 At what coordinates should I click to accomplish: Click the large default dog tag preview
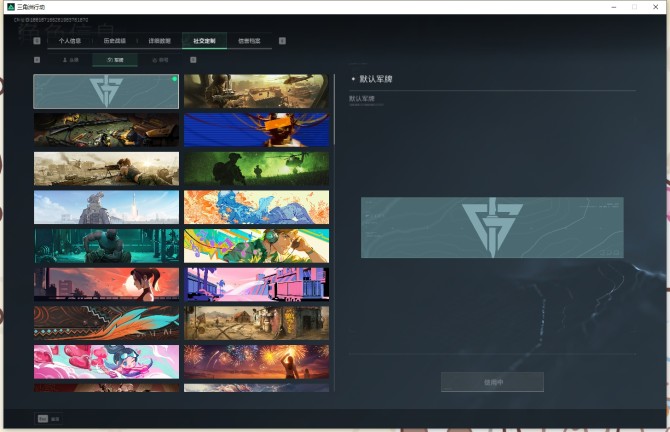click(492, 227)
